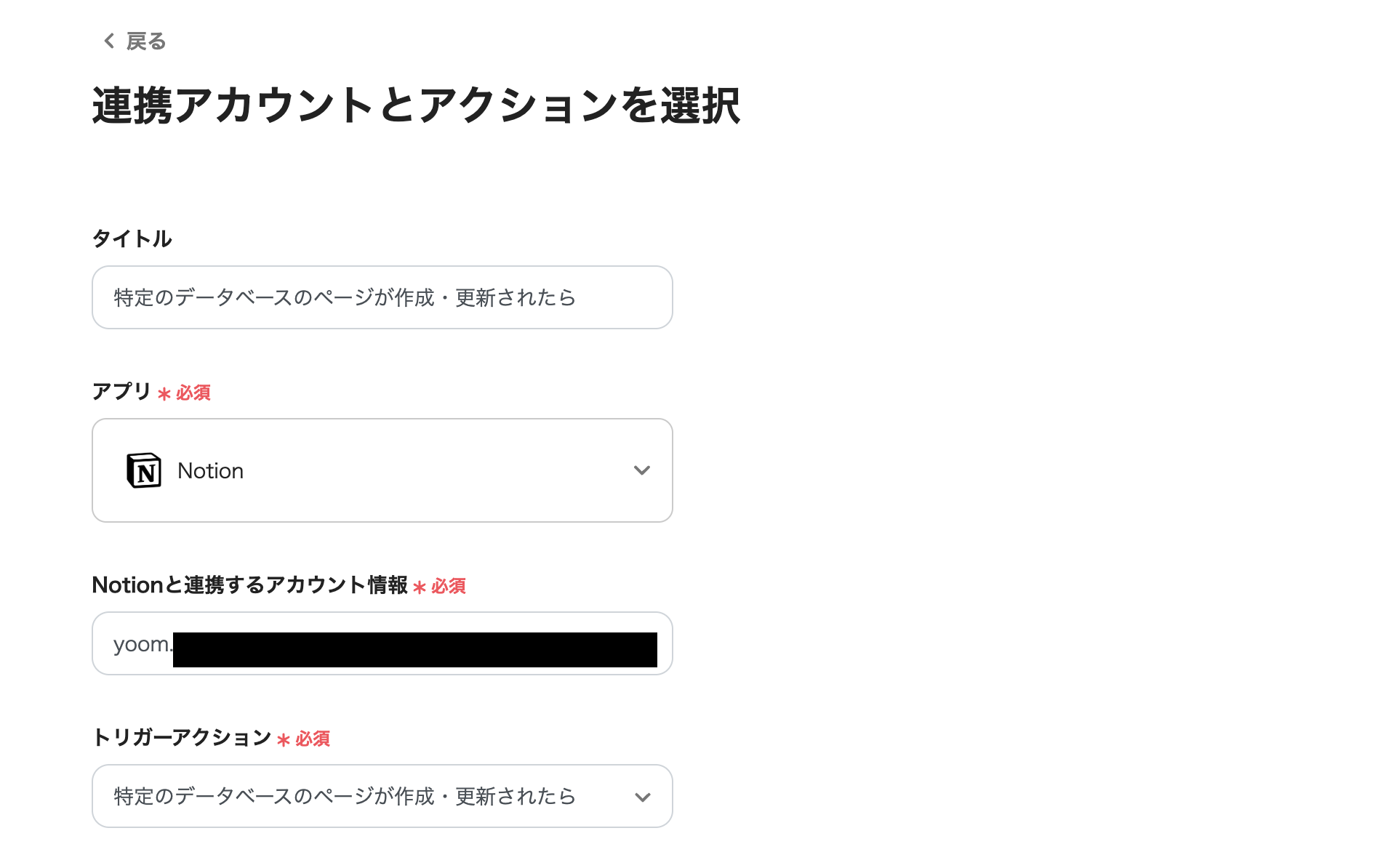The image size is (1383, 868).
Task: Expand the アプリ dropdown chevron
Action: point(642,470)
